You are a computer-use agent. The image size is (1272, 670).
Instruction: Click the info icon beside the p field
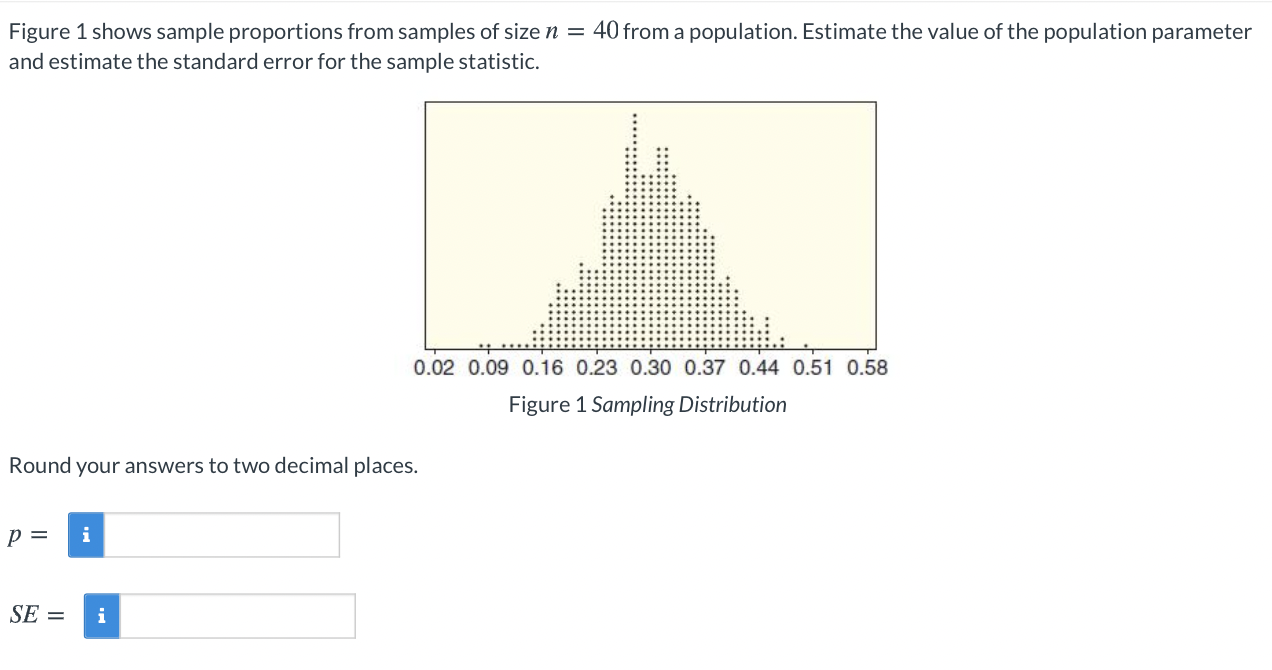click(85, 535)
